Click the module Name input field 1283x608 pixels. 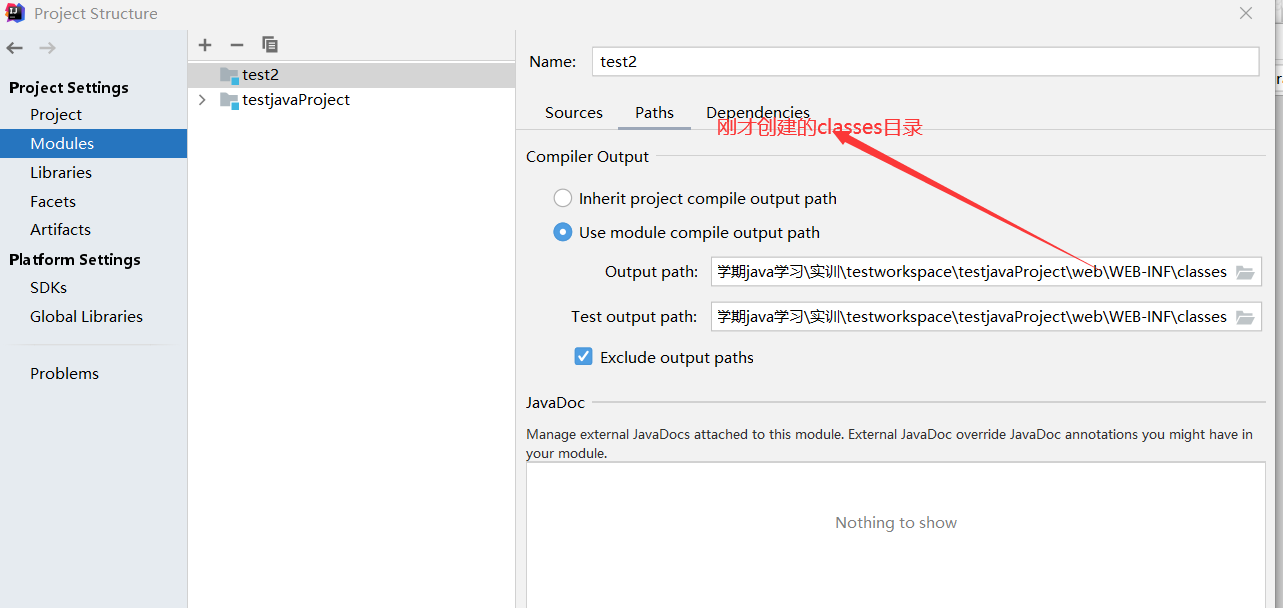click(x=925, y=61)
